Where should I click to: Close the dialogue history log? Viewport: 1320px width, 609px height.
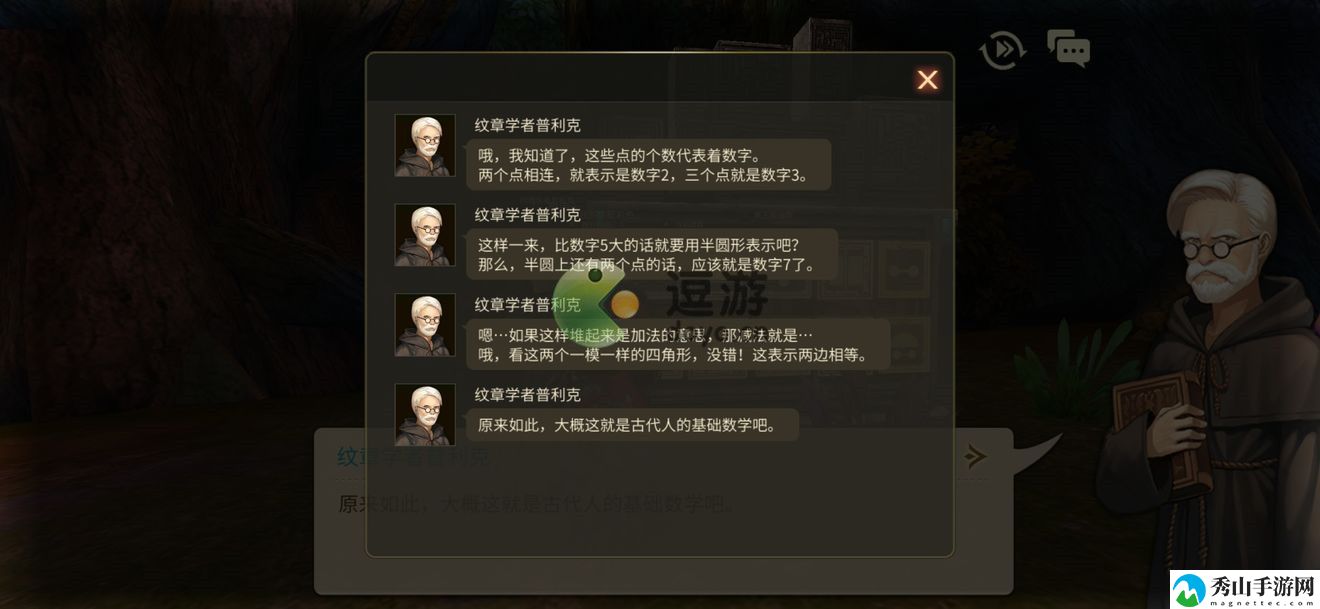928,80
